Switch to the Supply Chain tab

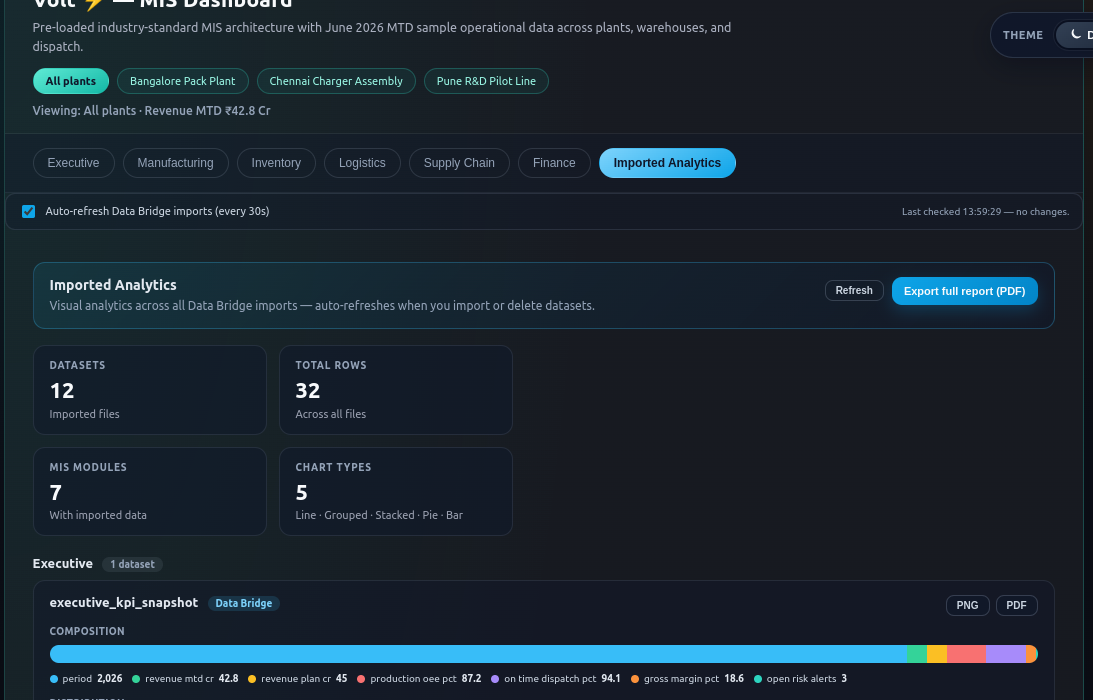click(x=459, y=163)
